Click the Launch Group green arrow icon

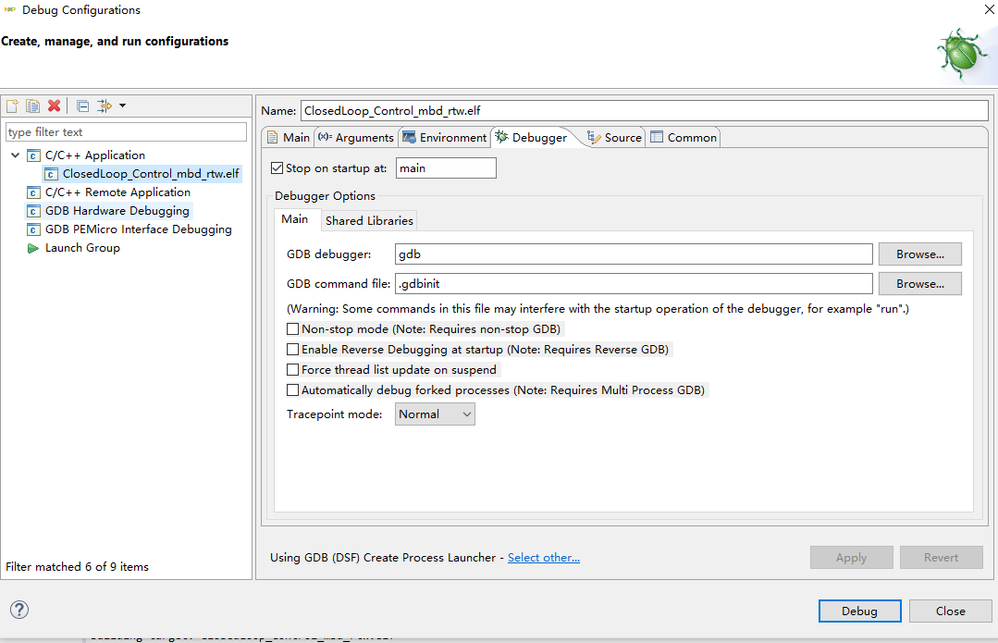point(33,248)
